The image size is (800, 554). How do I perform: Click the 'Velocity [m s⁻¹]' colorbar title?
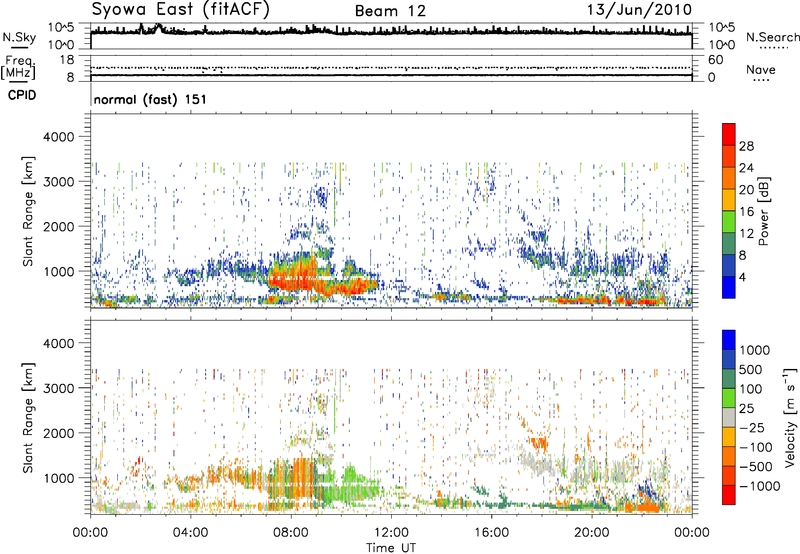790,417
